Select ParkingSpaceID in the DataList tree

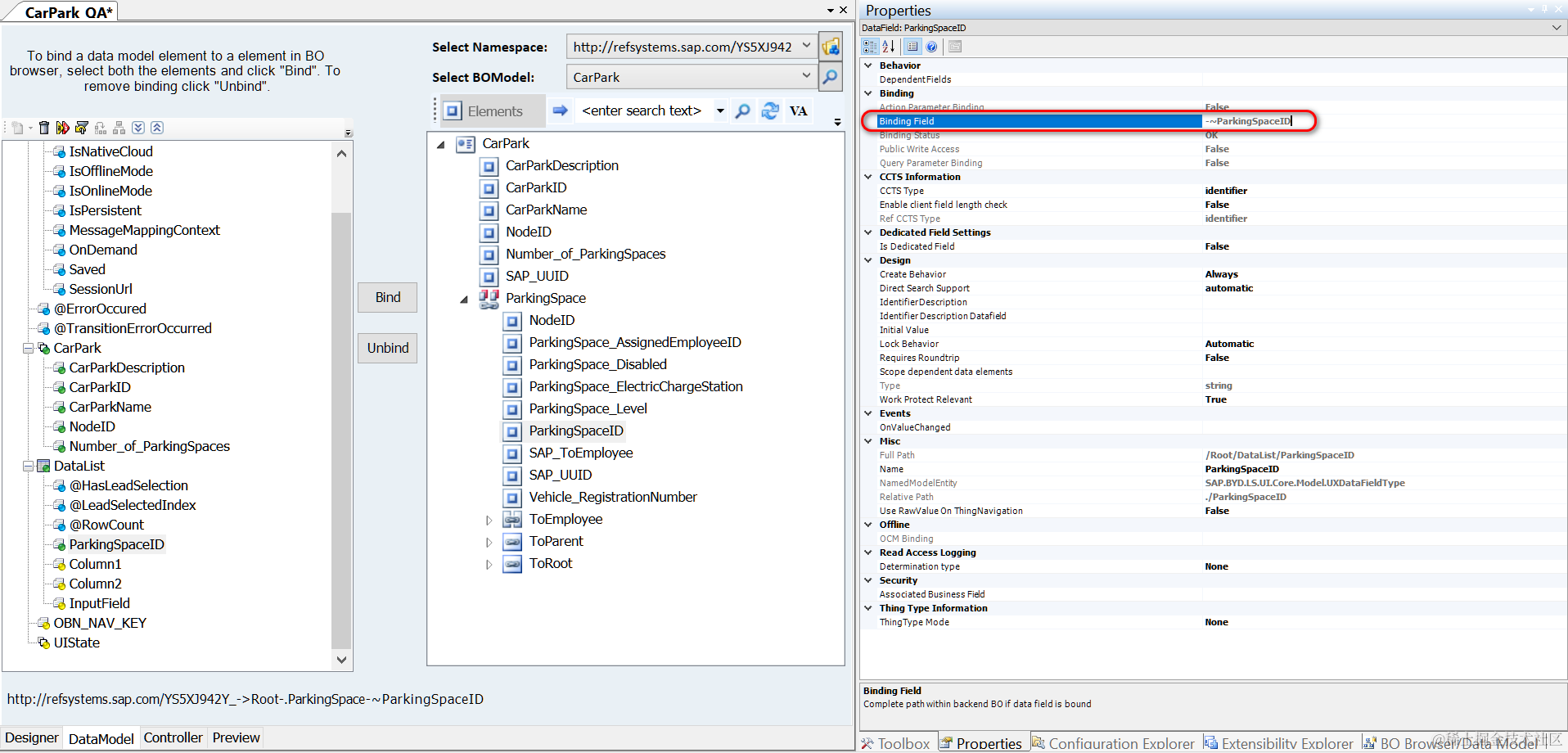116,544
